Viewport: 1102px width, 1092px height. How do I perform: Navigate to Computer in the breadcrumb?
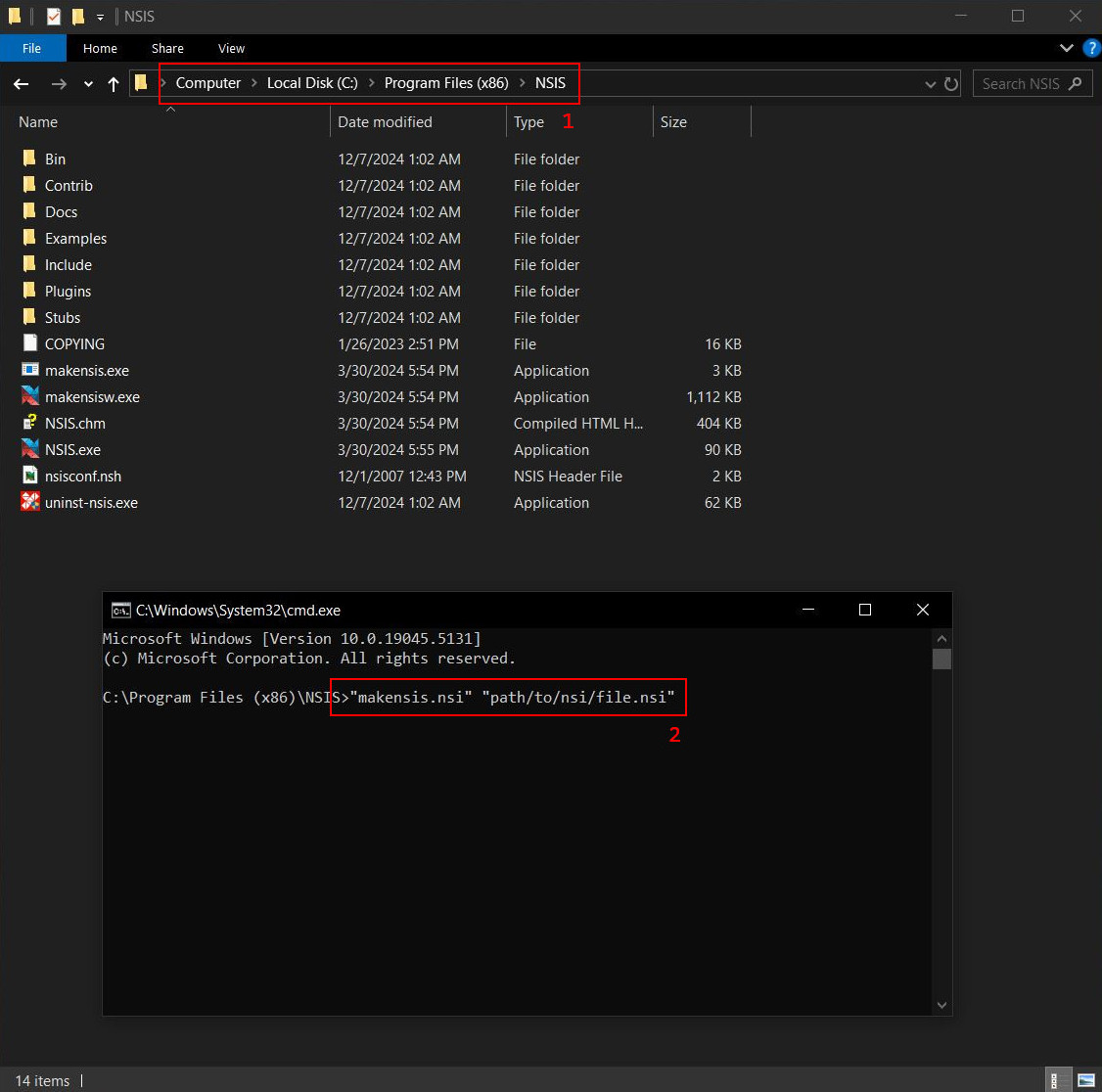coord(208,83)
